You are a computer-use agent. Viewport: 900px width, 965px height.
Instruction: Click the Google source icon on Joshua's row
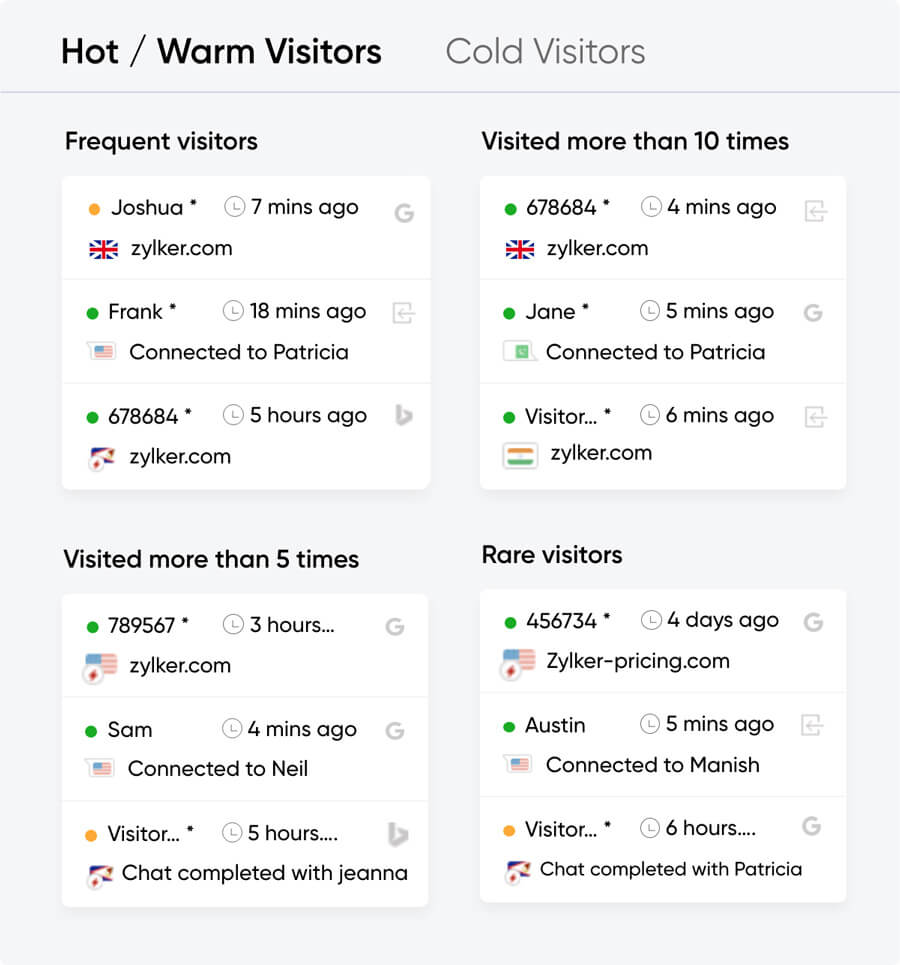[404, 212]
